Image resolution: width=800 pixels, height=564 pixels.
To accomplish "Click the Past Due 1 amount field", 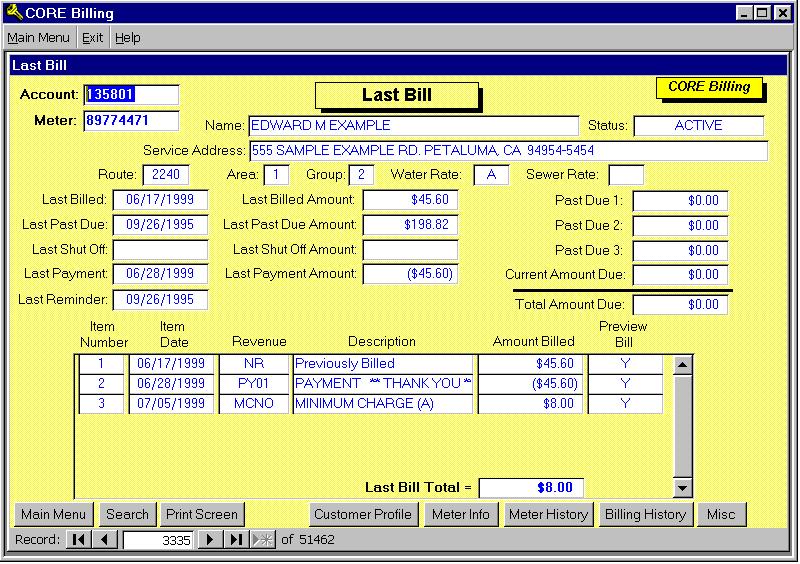I will pyautogui.click(x=680, y=201).
